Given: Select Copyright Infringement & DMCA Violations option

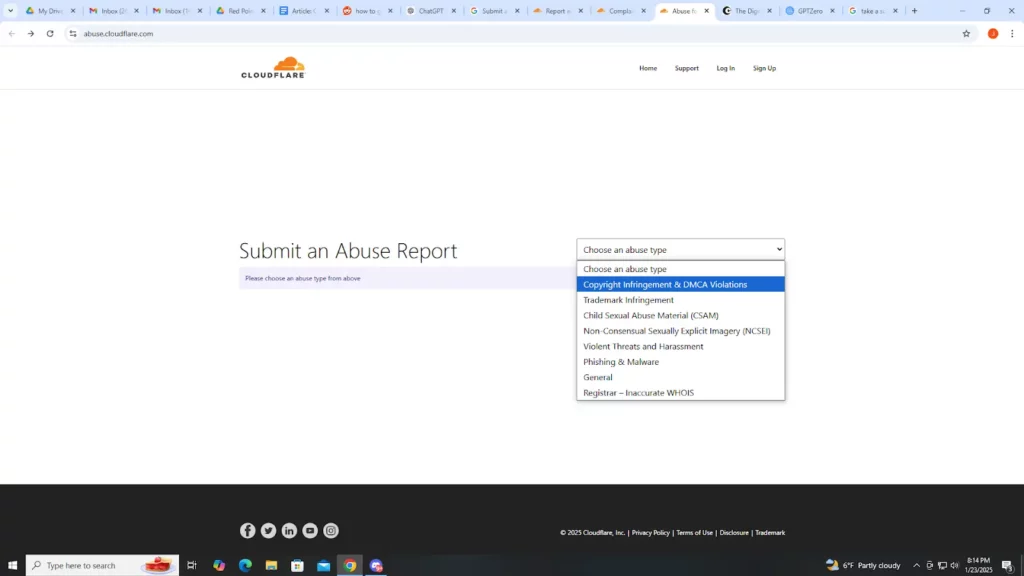Looking at the screenshot, I should (x=680, y=285).
